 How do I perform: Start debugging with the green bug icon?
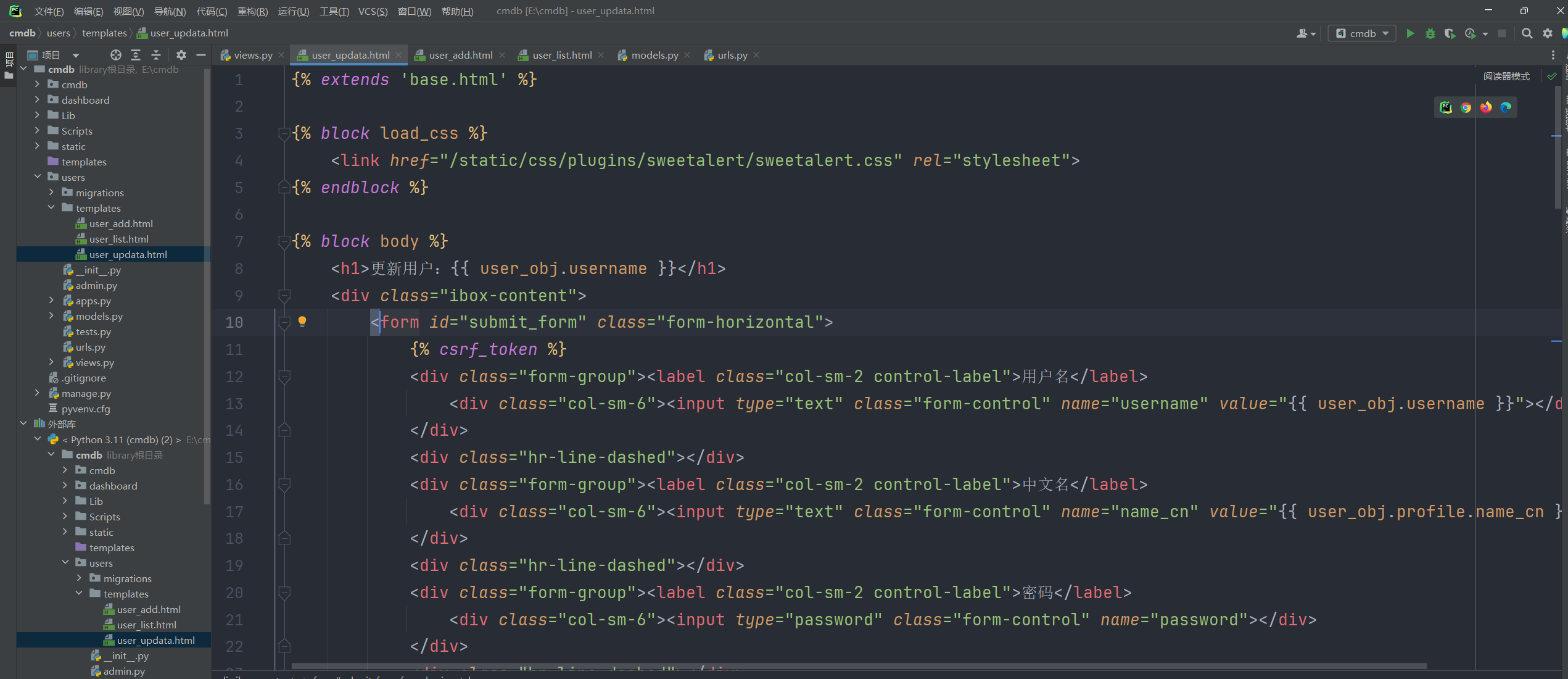click(x=1430, y=33)
